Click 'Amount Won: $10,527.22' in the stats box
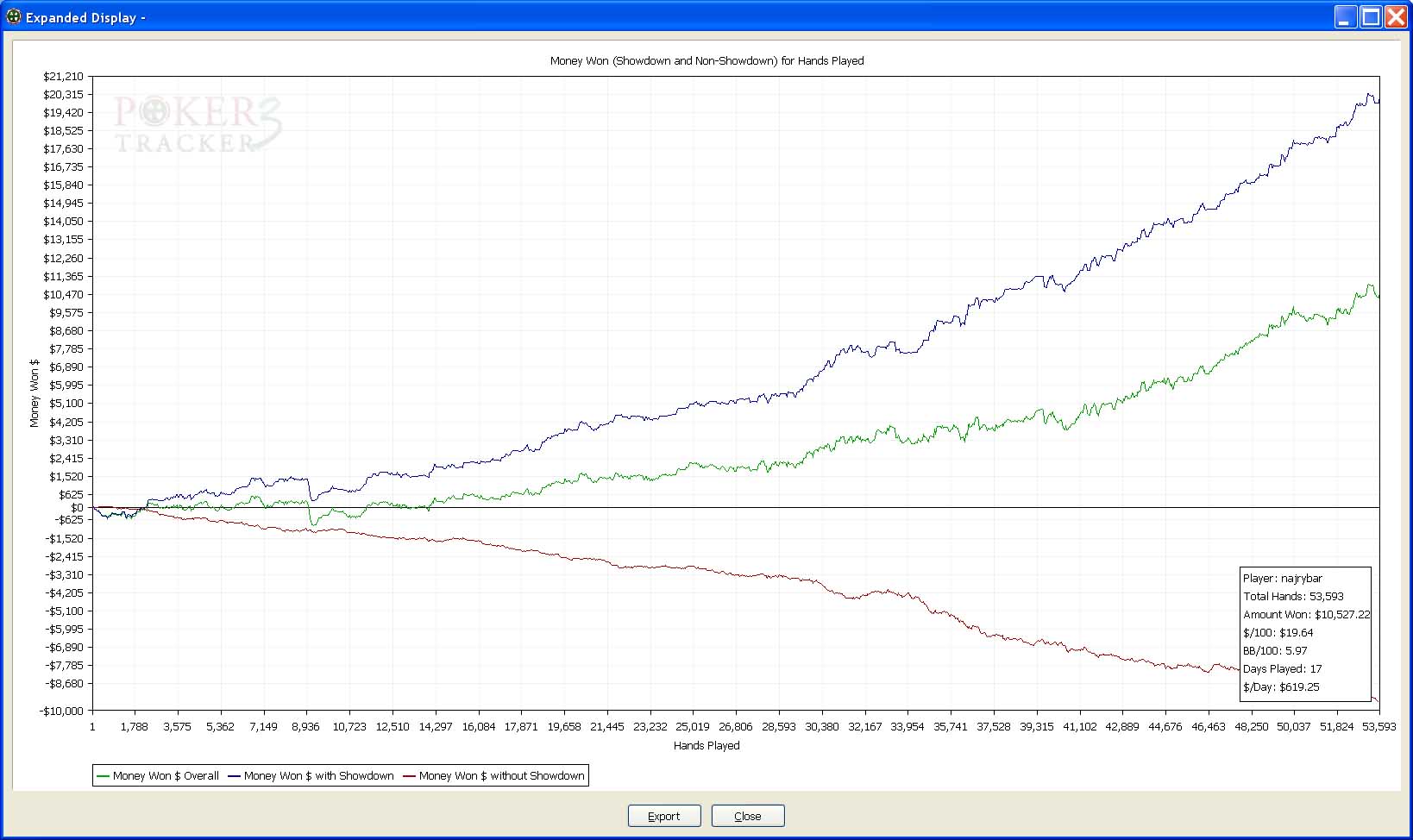 (x=1306, y=615)
